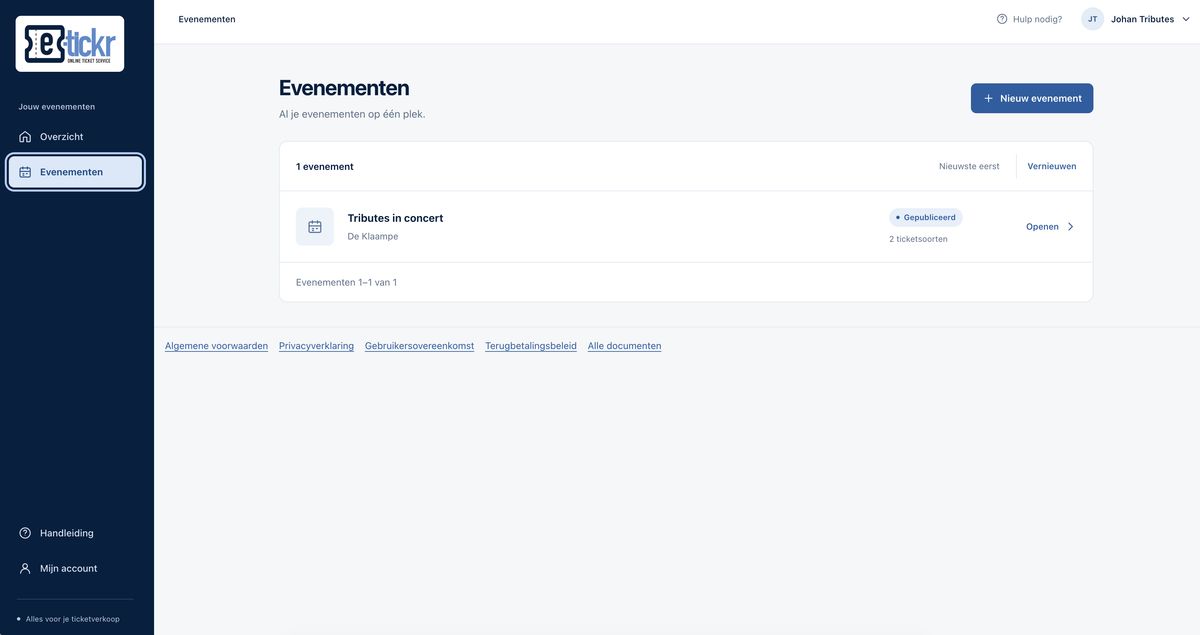Click the Mijn account person icon
Screen dimensions: 1200x635
pos(25,568)
